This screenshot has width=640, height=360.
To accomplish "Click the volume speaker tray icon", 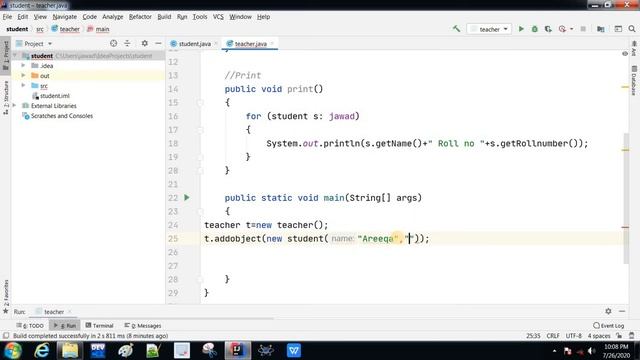I will click(x=591, y=351).
